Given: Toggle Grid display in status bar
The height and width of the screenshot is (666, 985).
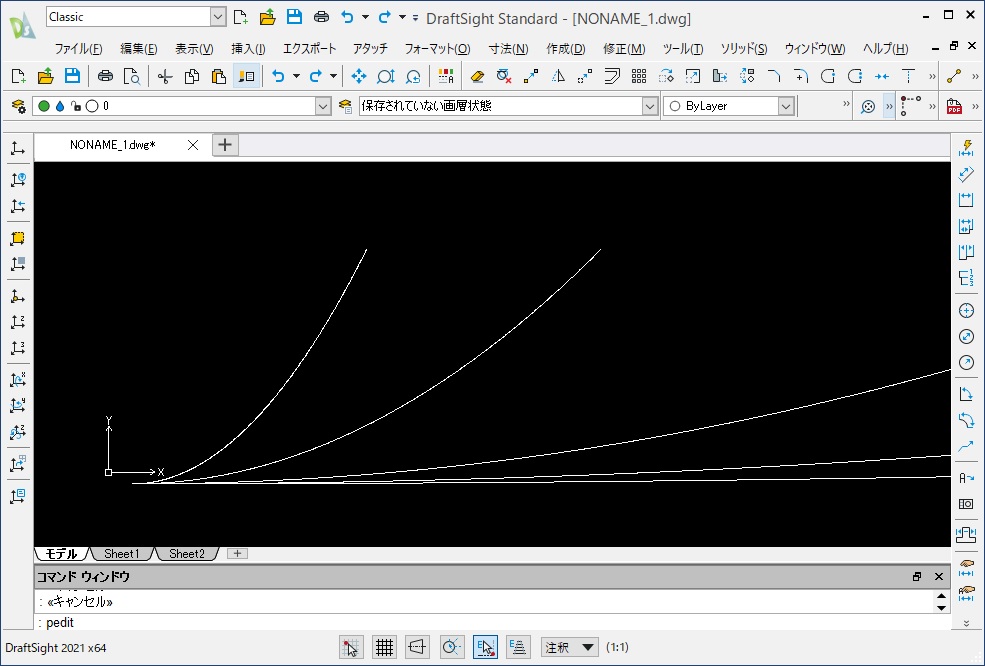Looking at the screenshot, I should click(384, 647).
